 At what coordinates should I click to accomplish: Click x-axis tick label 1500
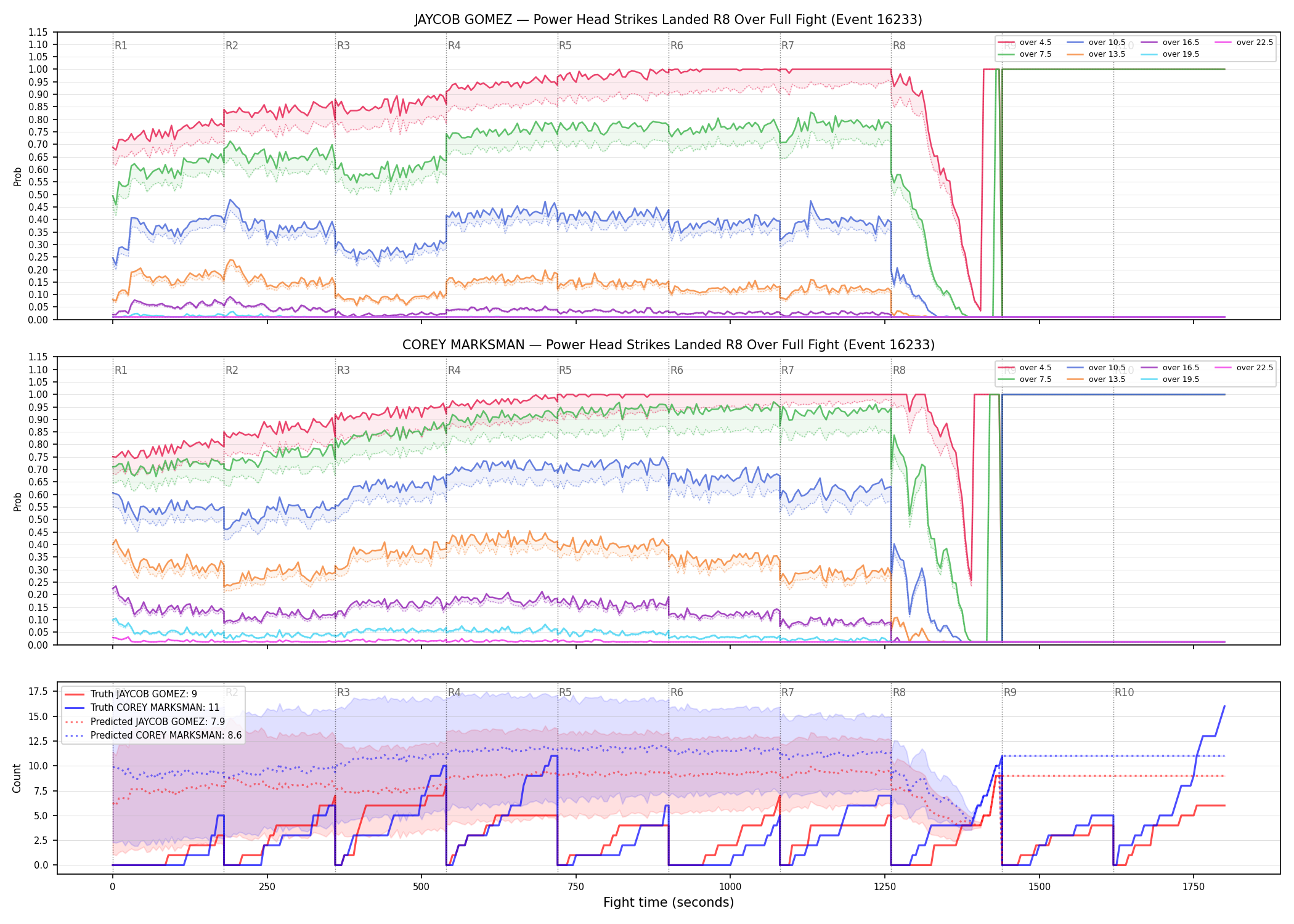[1040, 887]
